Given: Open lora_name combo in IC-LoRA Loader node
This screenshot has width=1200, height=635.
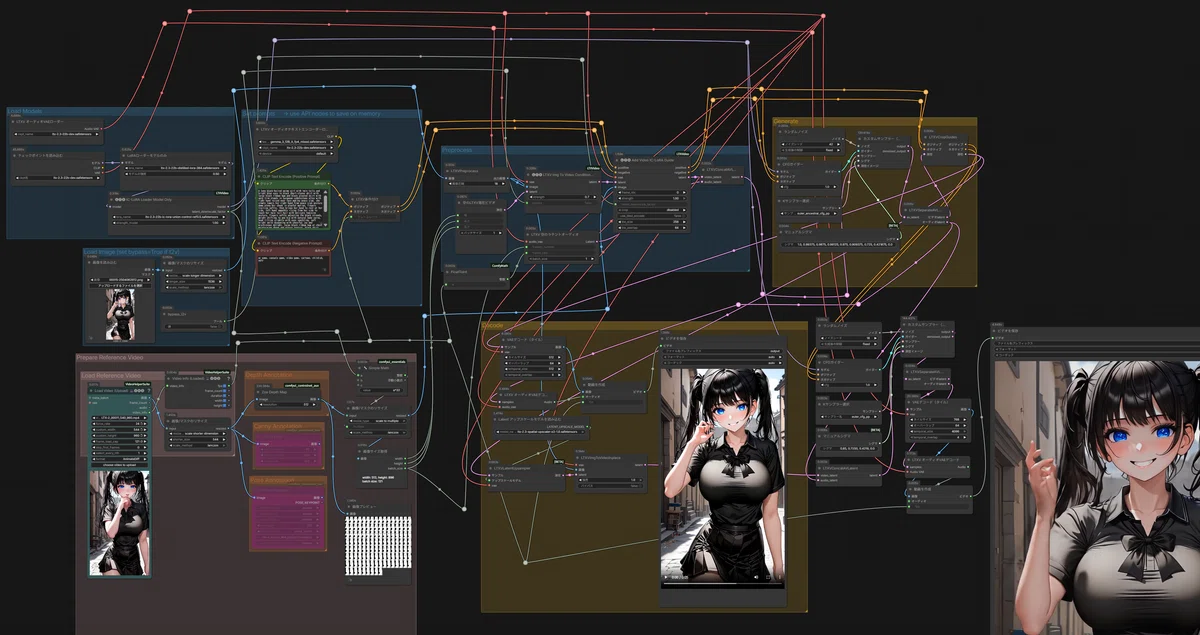Looking at the screenshot, I should coord(170,217).
